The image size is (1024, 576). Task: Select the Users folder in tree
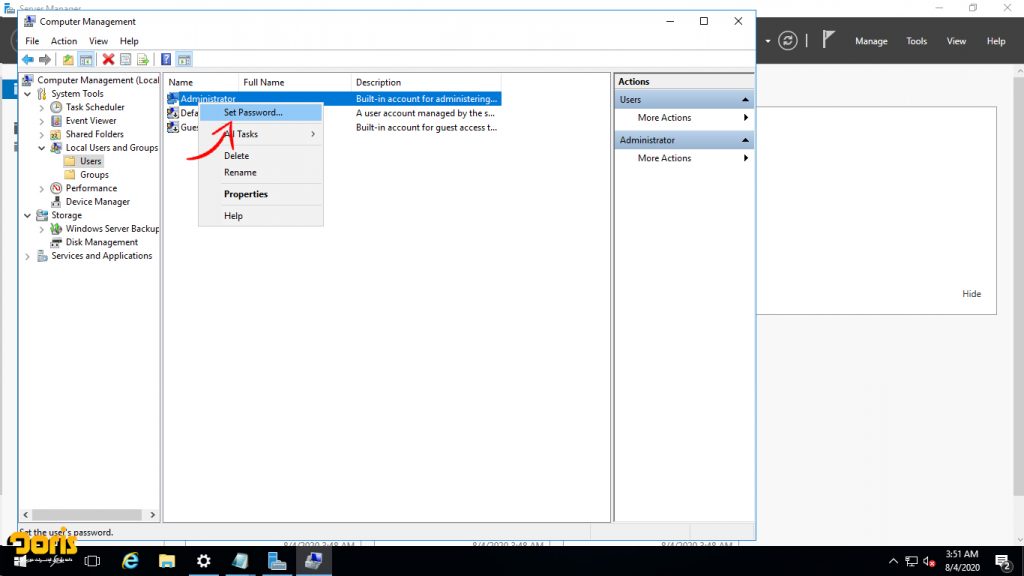(x=90, y=161)
